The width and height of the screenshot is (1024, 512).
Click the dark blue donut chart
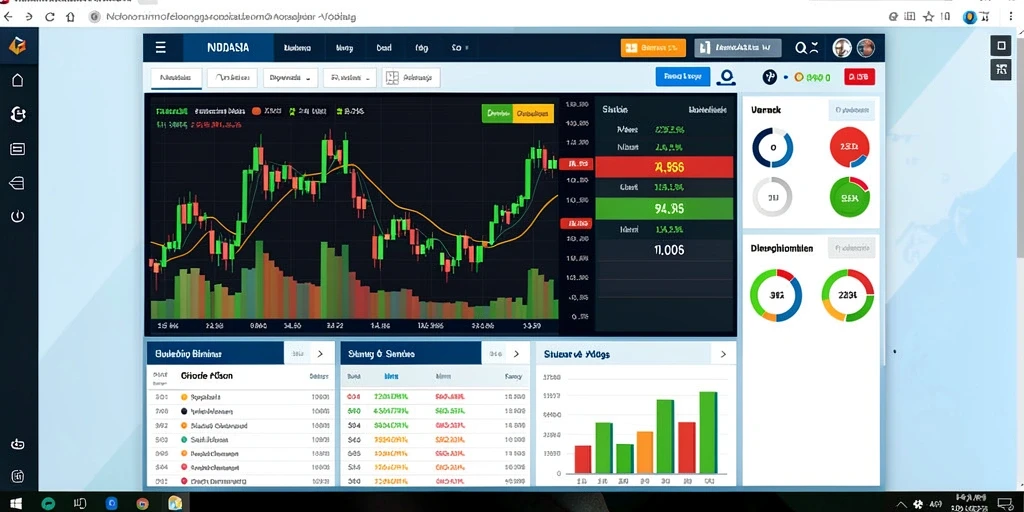773,148
